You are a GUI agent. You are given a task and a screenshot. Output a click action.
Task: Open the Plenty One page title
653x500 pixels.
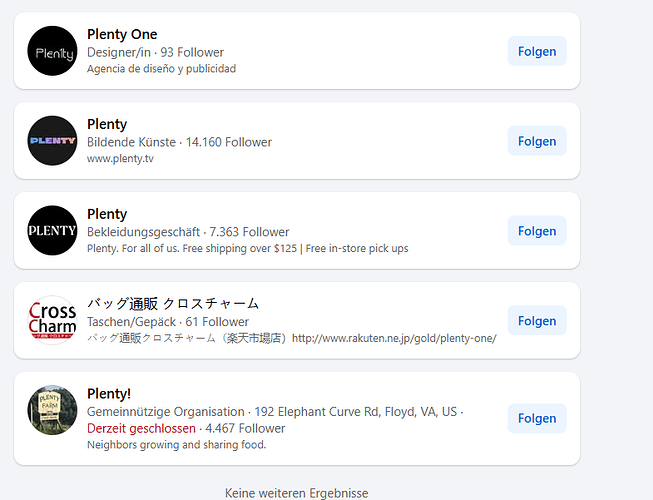tap(122, 34)
